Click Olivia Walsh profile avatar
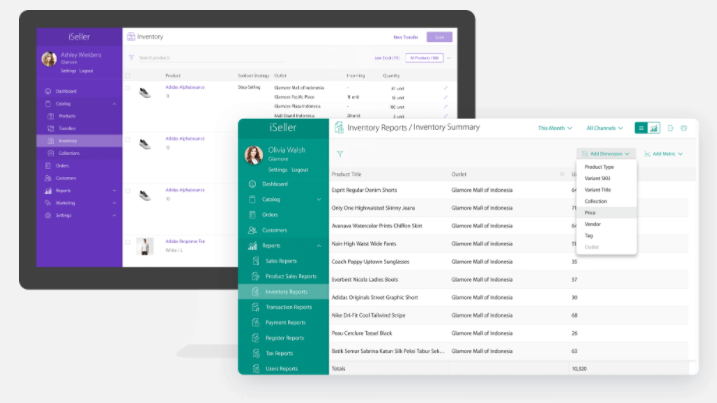The width and height of the screenshot is (717, 403). 254,155
